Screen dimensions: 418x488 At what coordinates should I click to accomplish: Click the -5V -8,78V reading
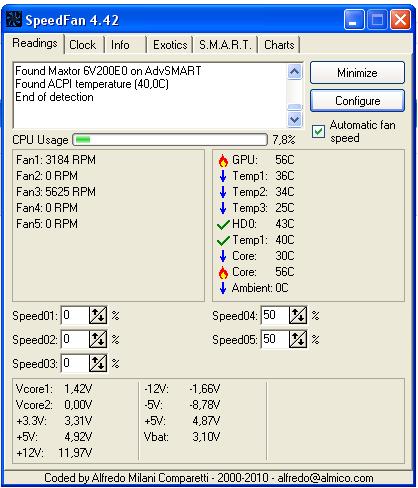pyautogui.click(x=182, y=405)
